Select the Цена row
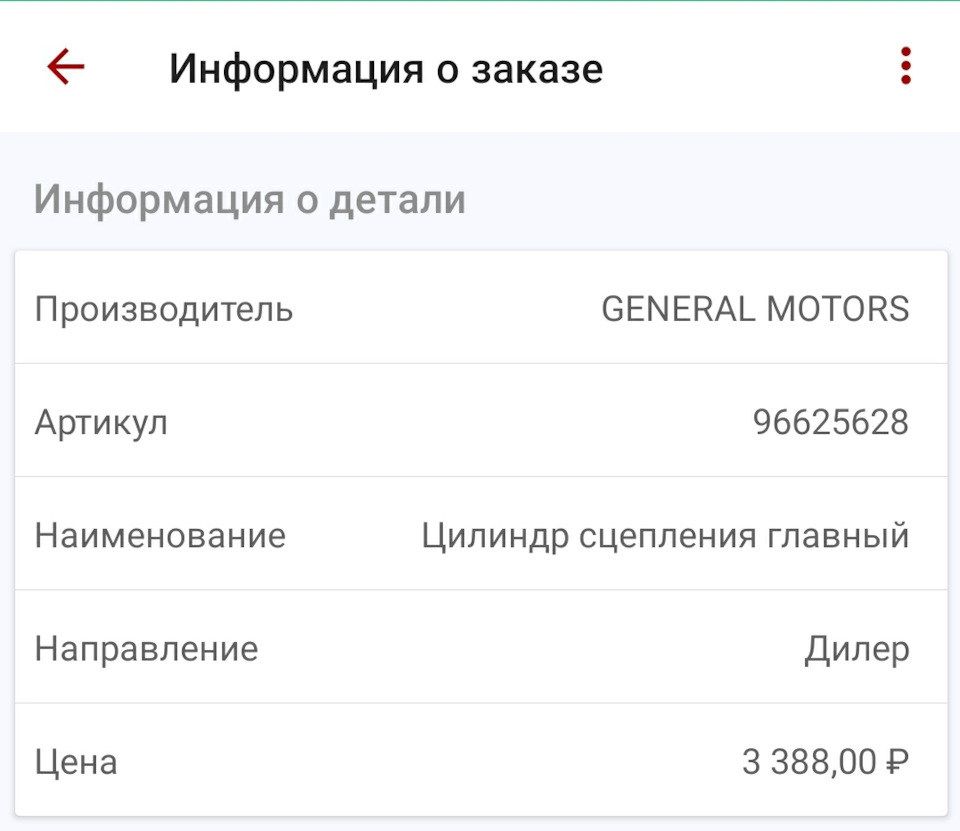This screenshot has width=960, height=831. click(x=480, y=762)
